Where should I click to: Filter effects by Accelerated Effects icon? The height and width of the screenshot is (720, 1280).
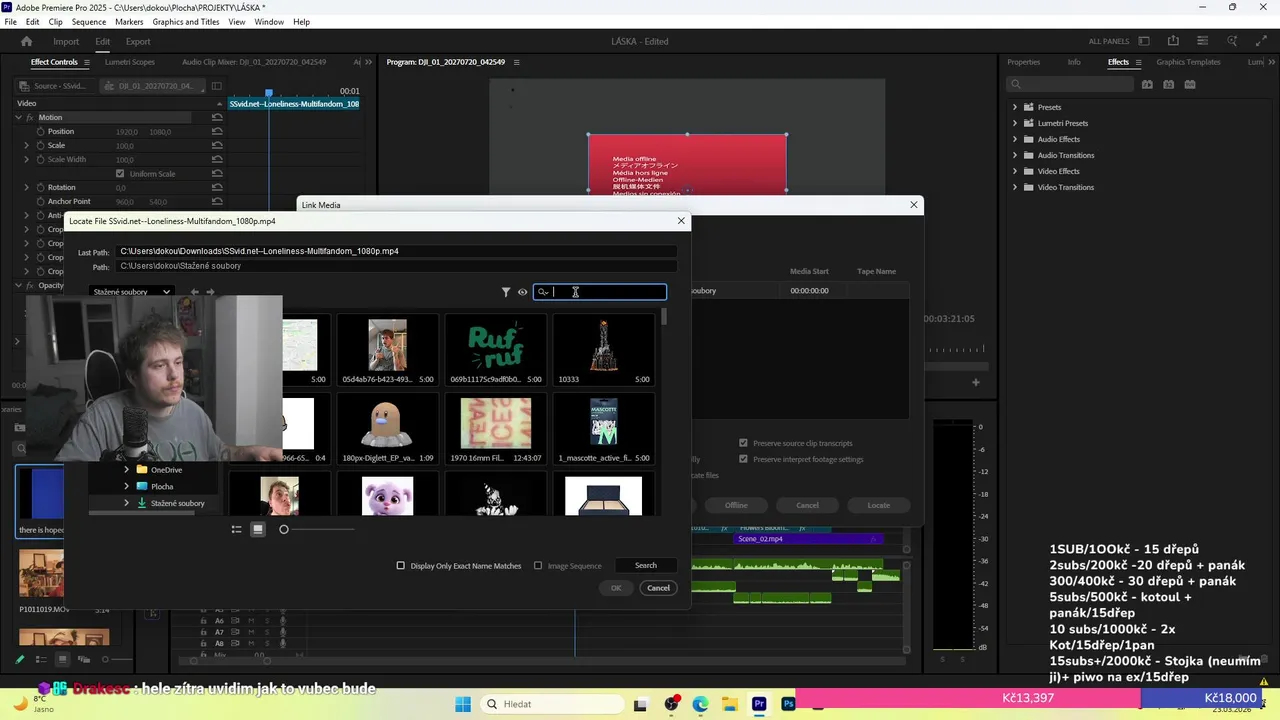1149,85
